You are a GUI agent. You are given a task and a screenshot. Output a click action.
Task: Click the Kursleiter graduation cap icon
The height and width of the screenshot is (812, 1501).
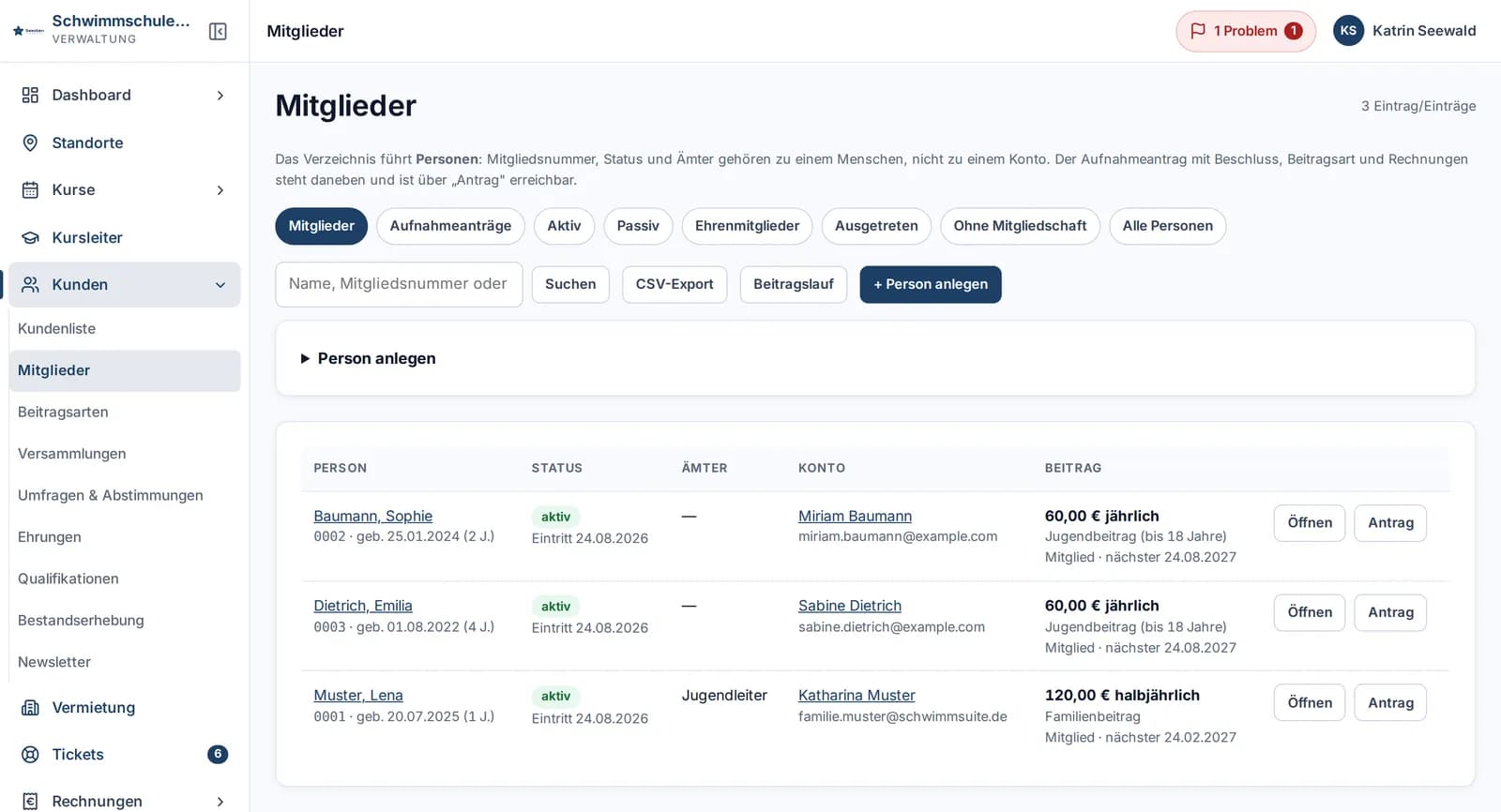tap(30, 238)
